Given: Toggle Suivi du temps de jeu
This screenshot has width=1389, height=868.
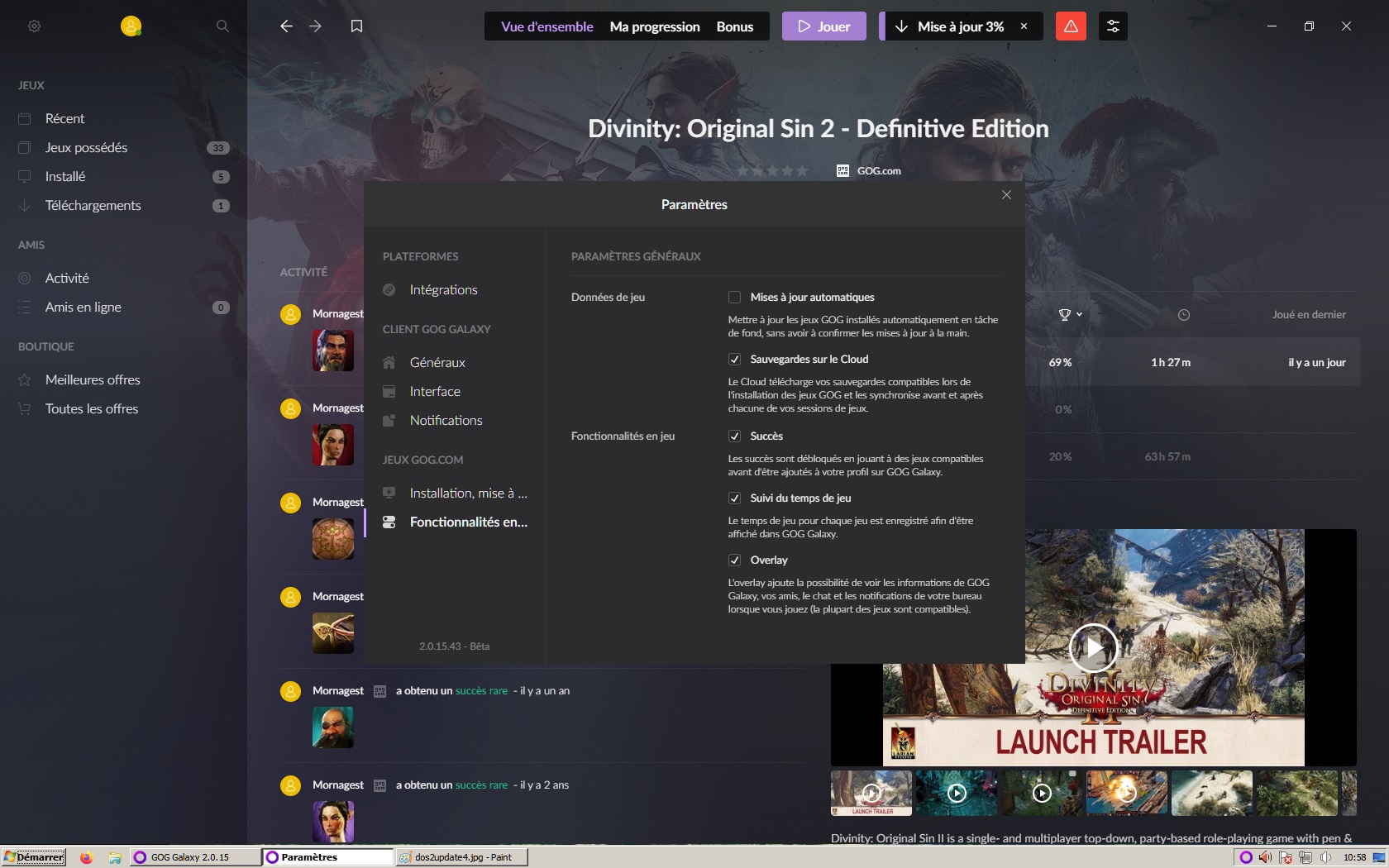Looking at the screenshot, I should click(734, 498).
